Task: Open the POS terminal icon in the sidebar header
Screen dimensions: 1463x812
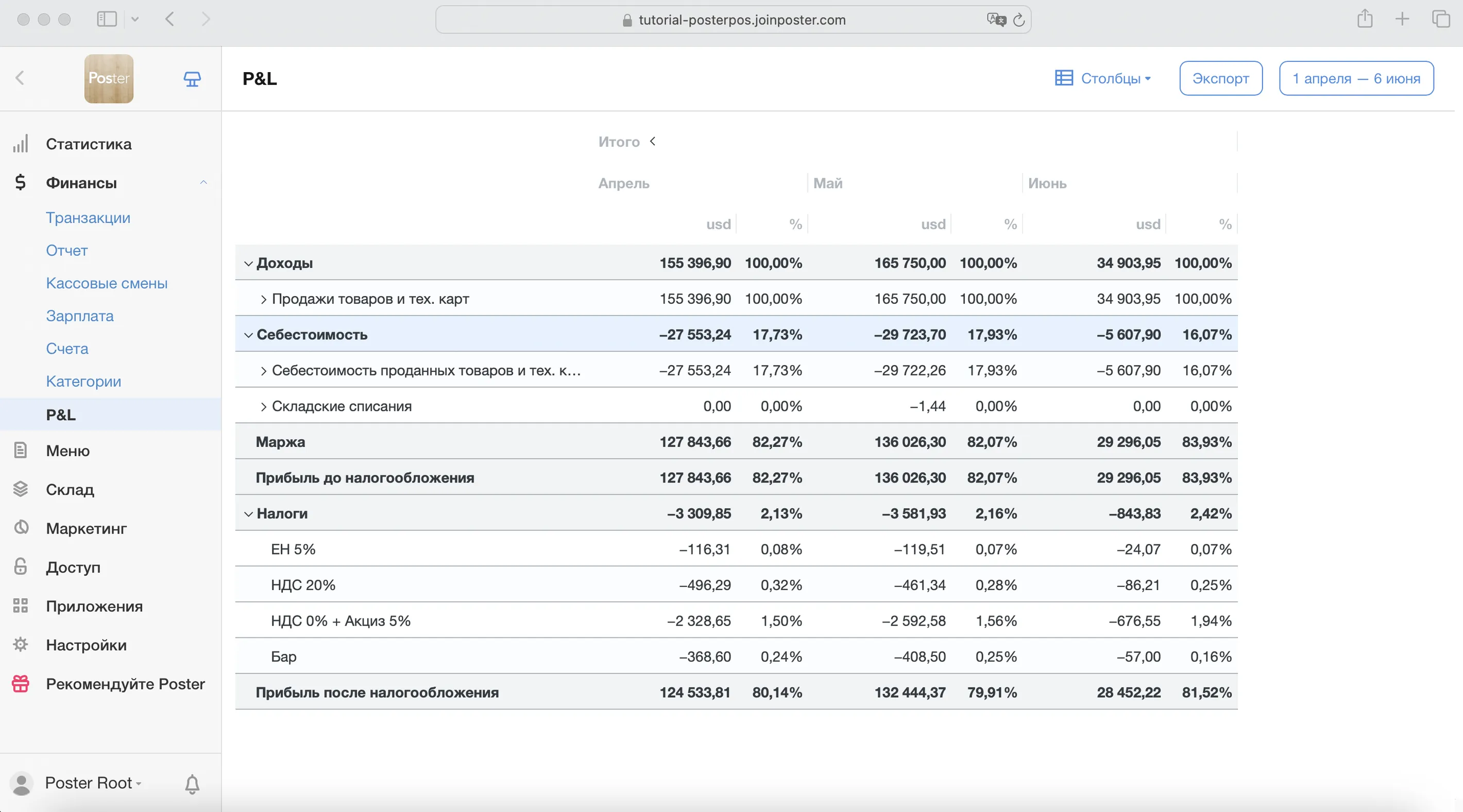Action: [x=192, y=79]
